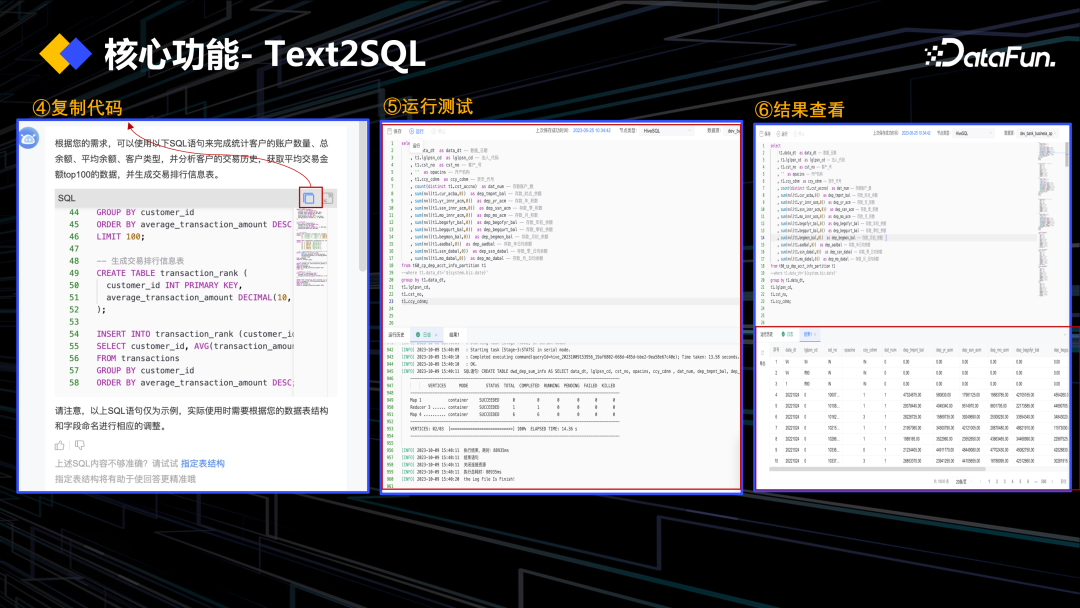Close the 日志 tab in middle panel
This screenshot has height=608, width=1080.
point(436,334)
